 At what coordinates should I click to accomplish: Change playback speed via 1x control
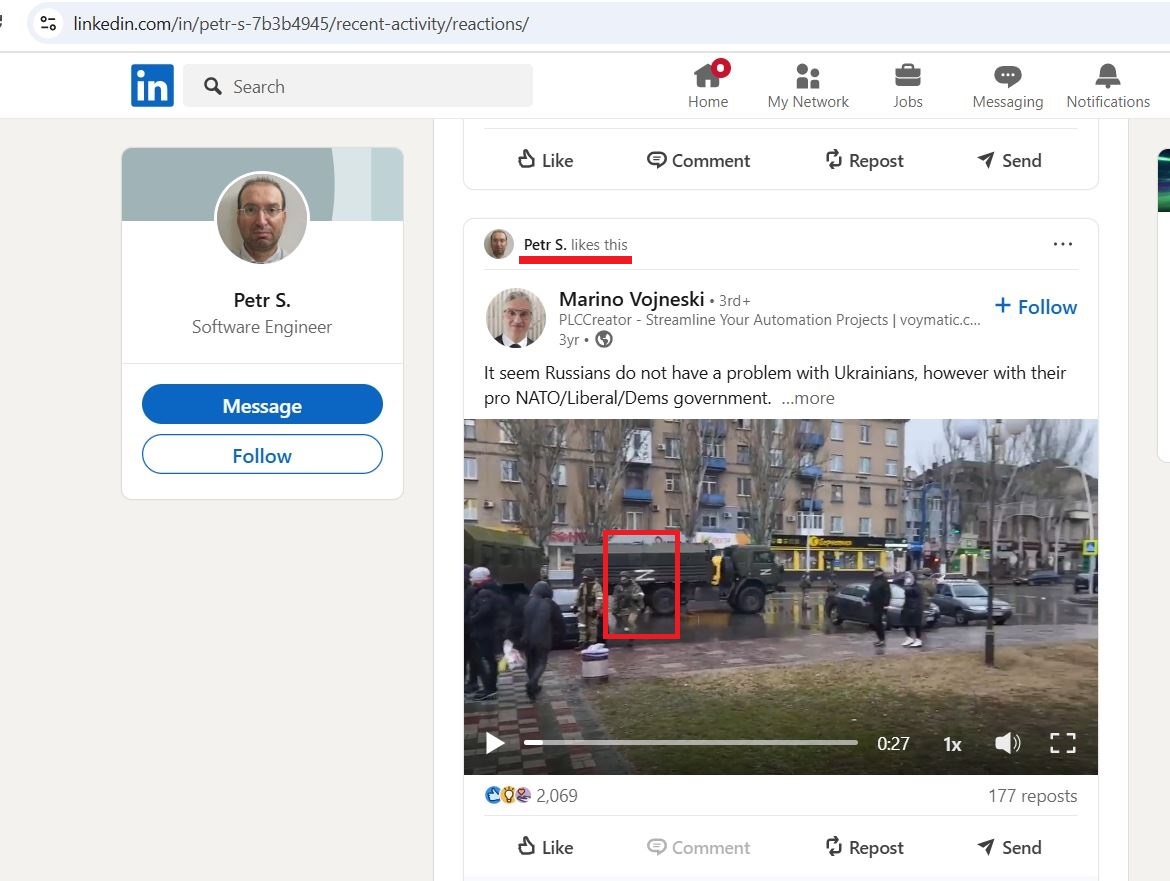pos(952,744)
